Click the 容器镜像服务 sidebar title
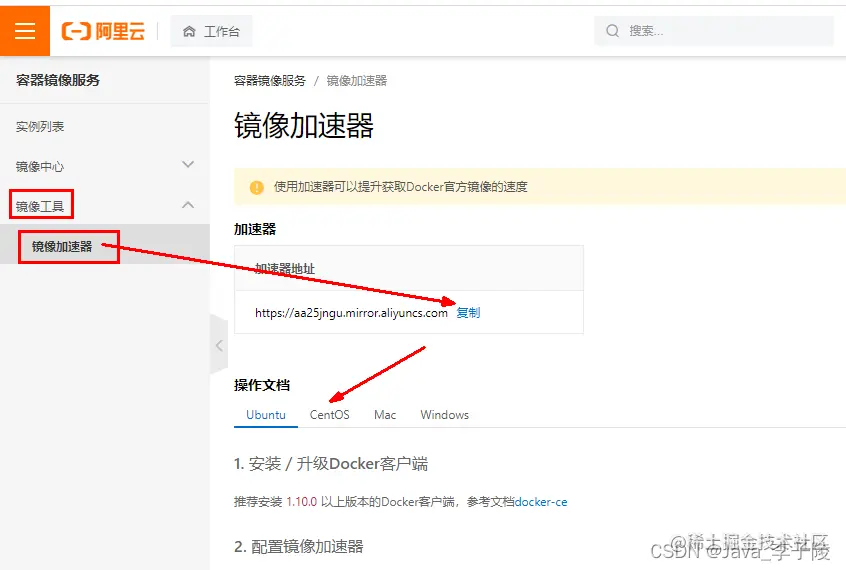 [x=58, y=80]
